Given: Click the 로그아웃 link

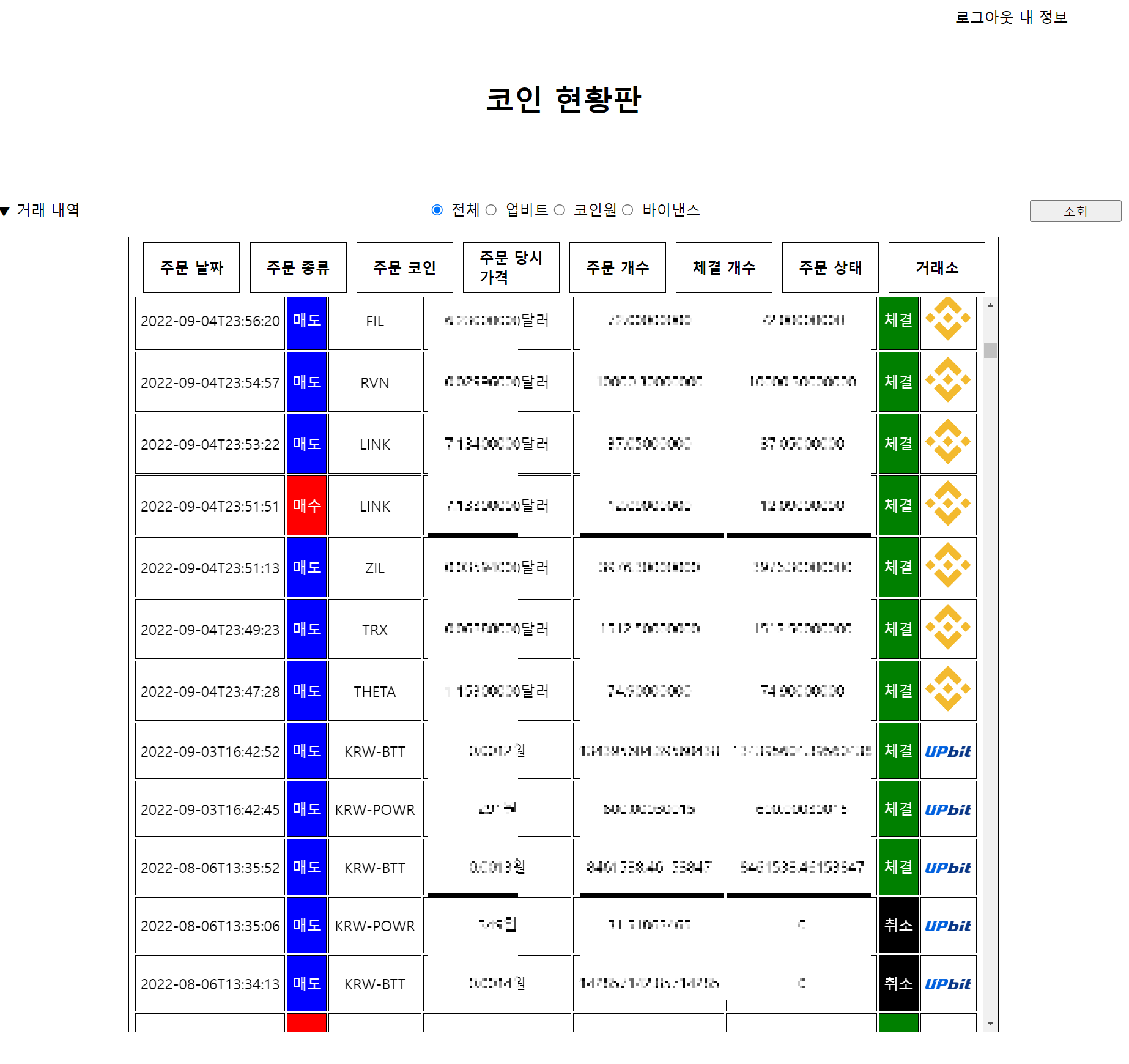Looking at the screenshot, I should click(x=984, y=17).
